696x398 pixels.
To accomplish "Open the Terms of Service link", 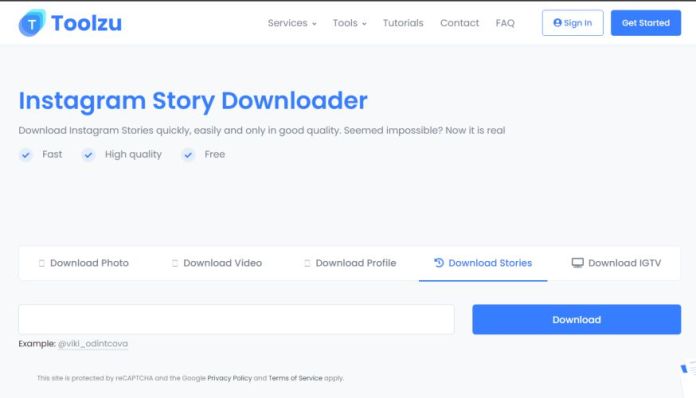I will point(295,378).
